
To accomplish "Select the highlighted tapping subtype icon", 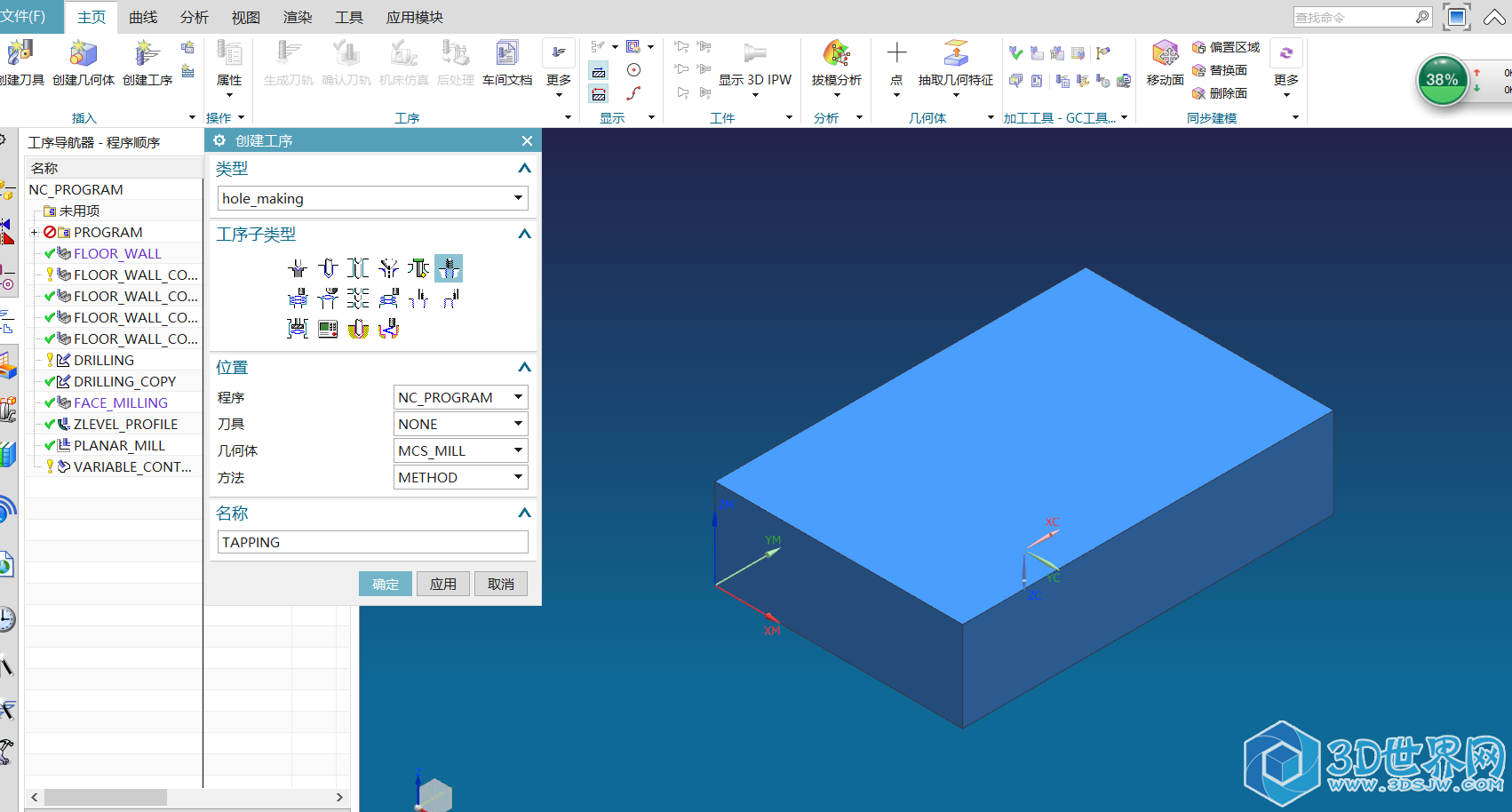I will tap(449, 268).
